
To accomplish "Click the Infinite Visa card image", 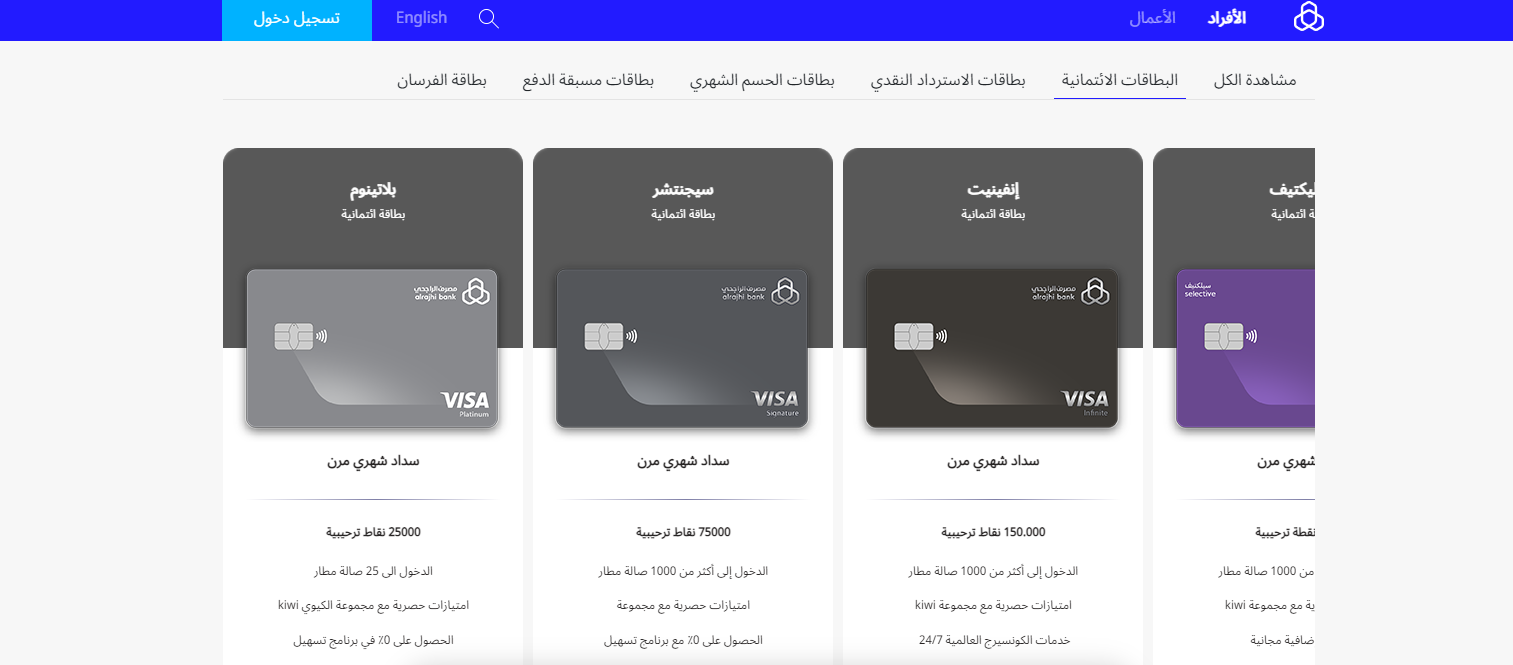I will click(x=992, y=349).
